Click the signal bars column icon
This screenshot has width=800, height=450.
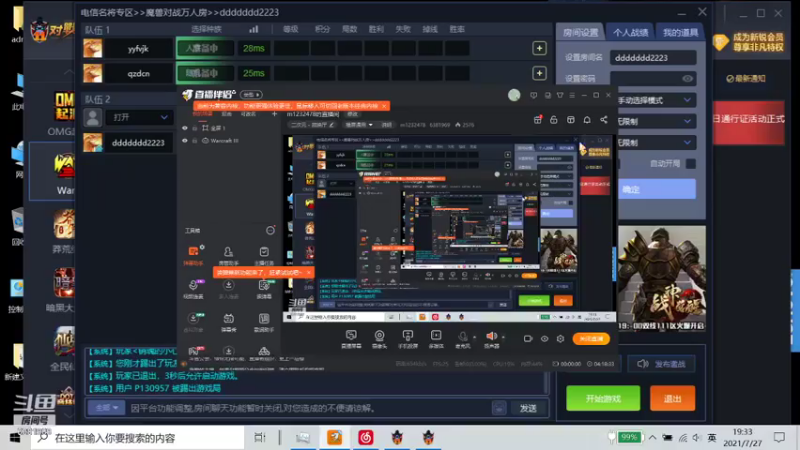(254, 29)
